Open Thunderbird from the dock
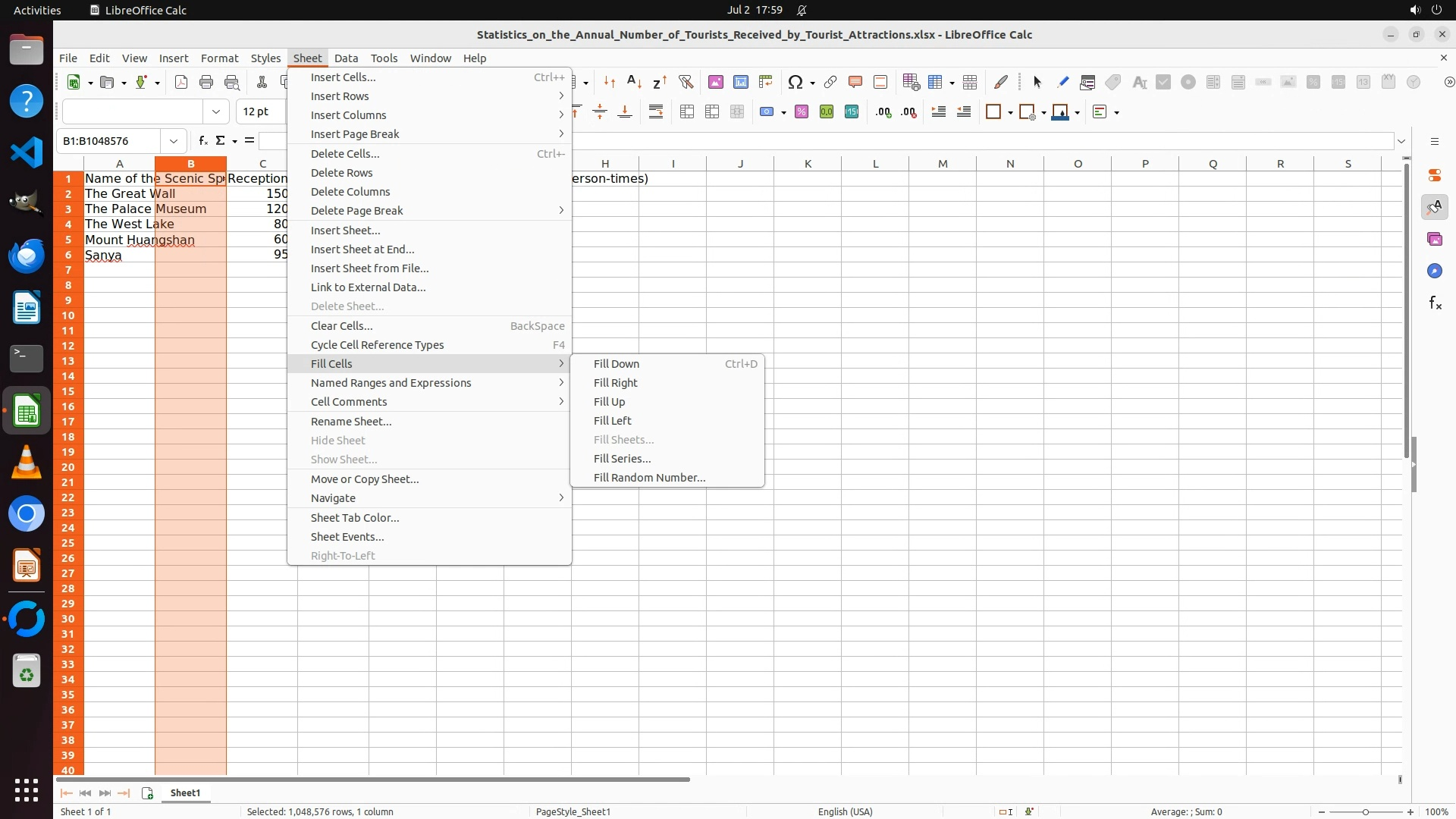 pos(27,256)
